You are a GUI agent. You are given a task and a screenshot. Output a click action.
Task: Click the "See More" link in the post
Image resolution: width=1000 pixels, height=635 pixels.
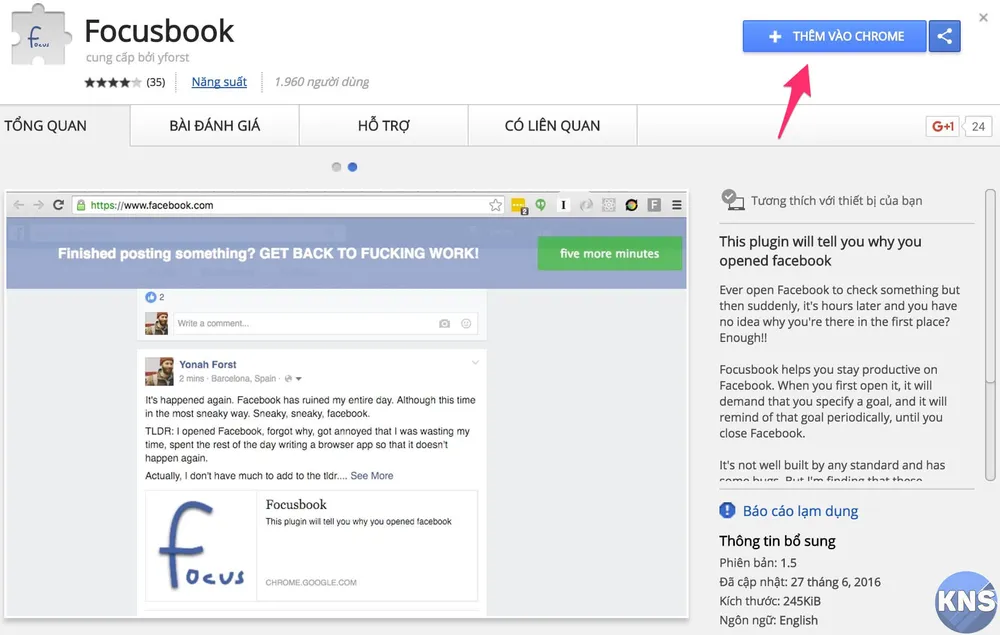[x=371, y=476]
